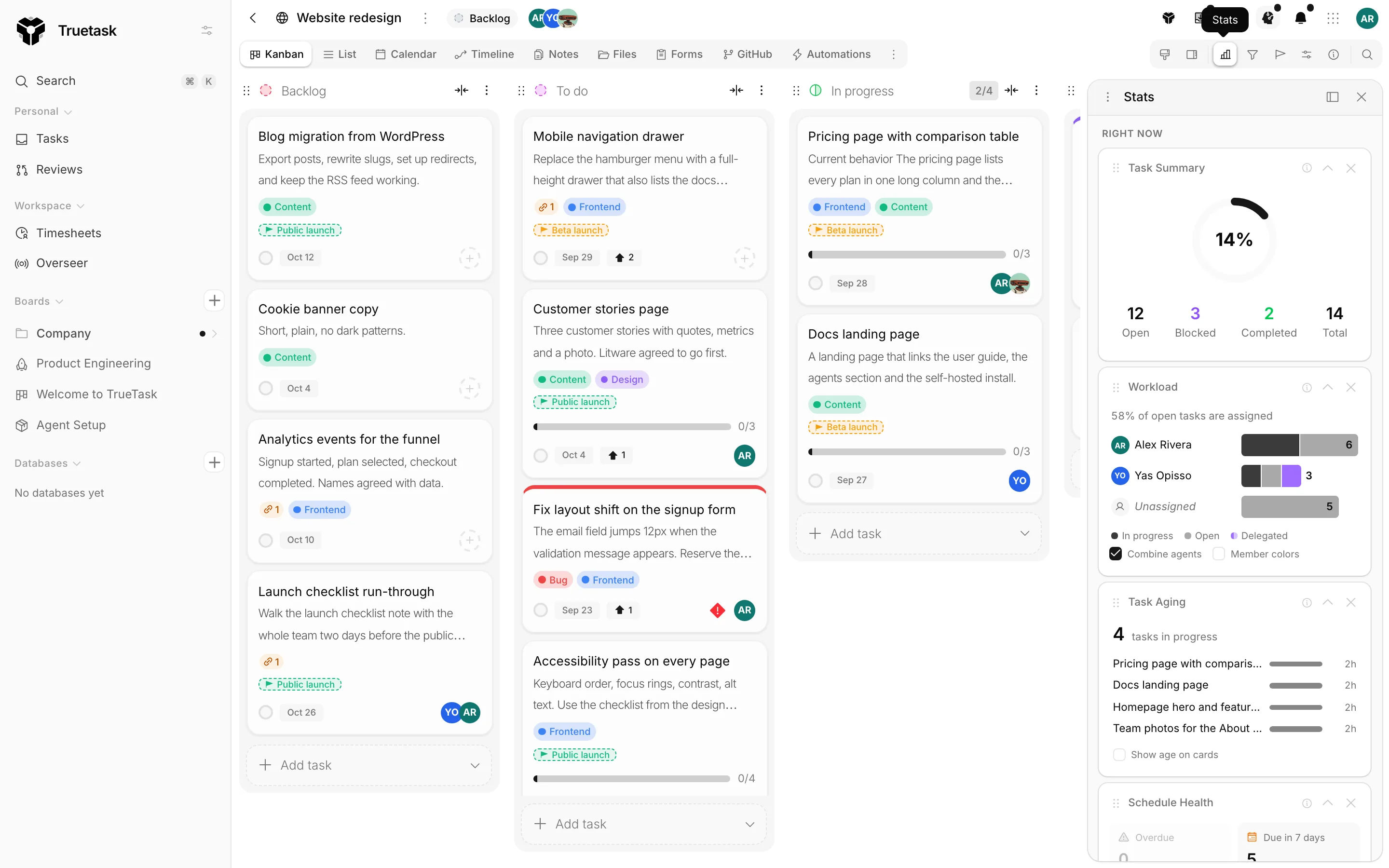
Task: Mark Docs landing page as complete
Action: click(816, 480)
